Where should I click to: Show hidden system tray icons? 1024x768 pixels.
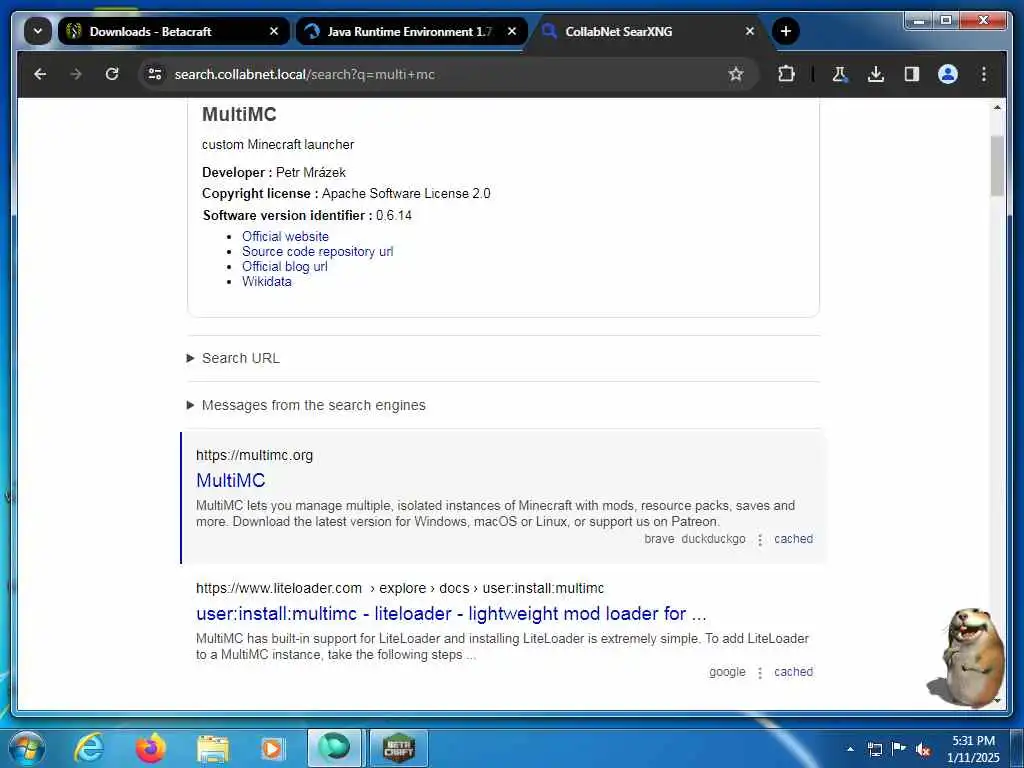point(850,749)
